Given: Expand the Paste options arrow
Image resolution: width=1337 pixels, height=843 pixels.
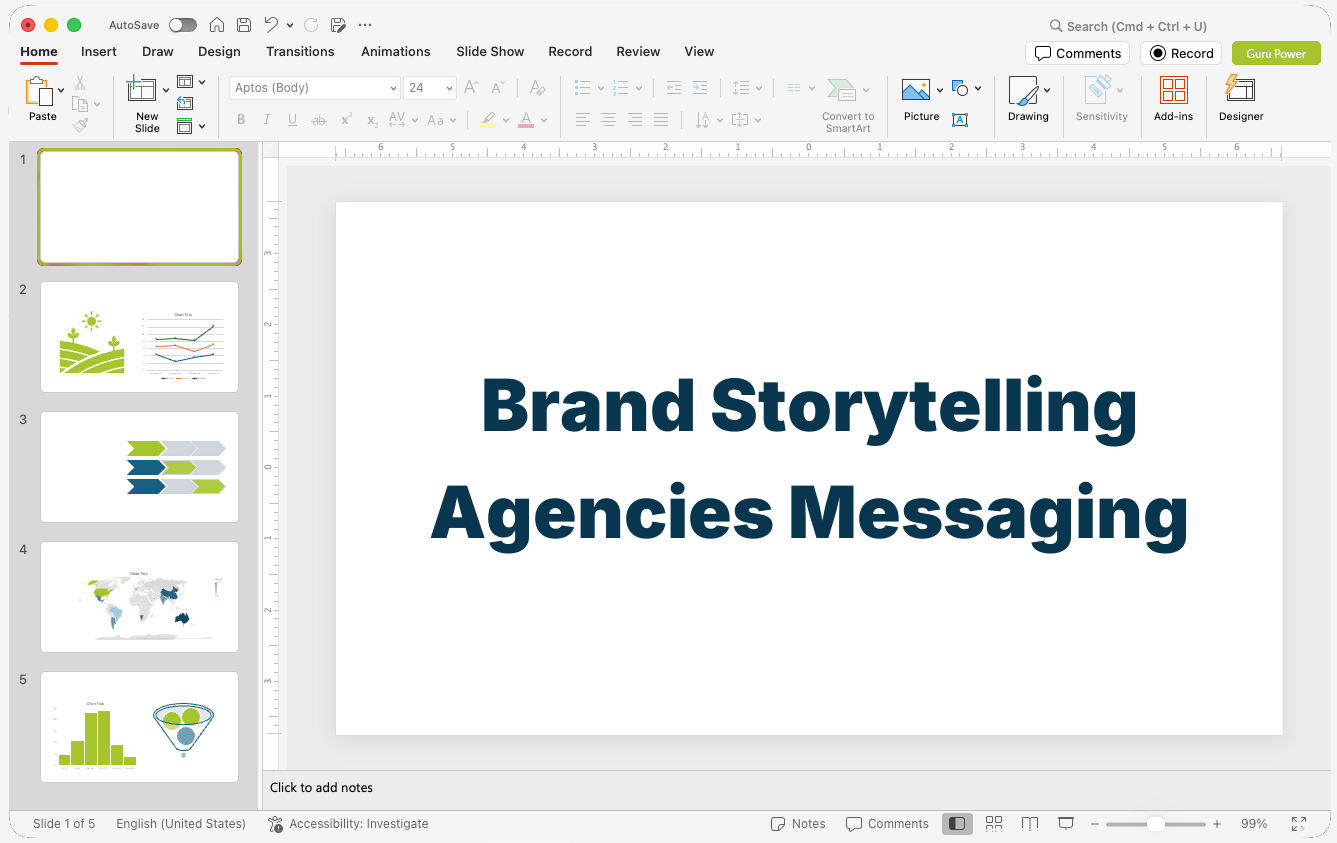Looking at the screenshot, I should (x=61, y=90).
